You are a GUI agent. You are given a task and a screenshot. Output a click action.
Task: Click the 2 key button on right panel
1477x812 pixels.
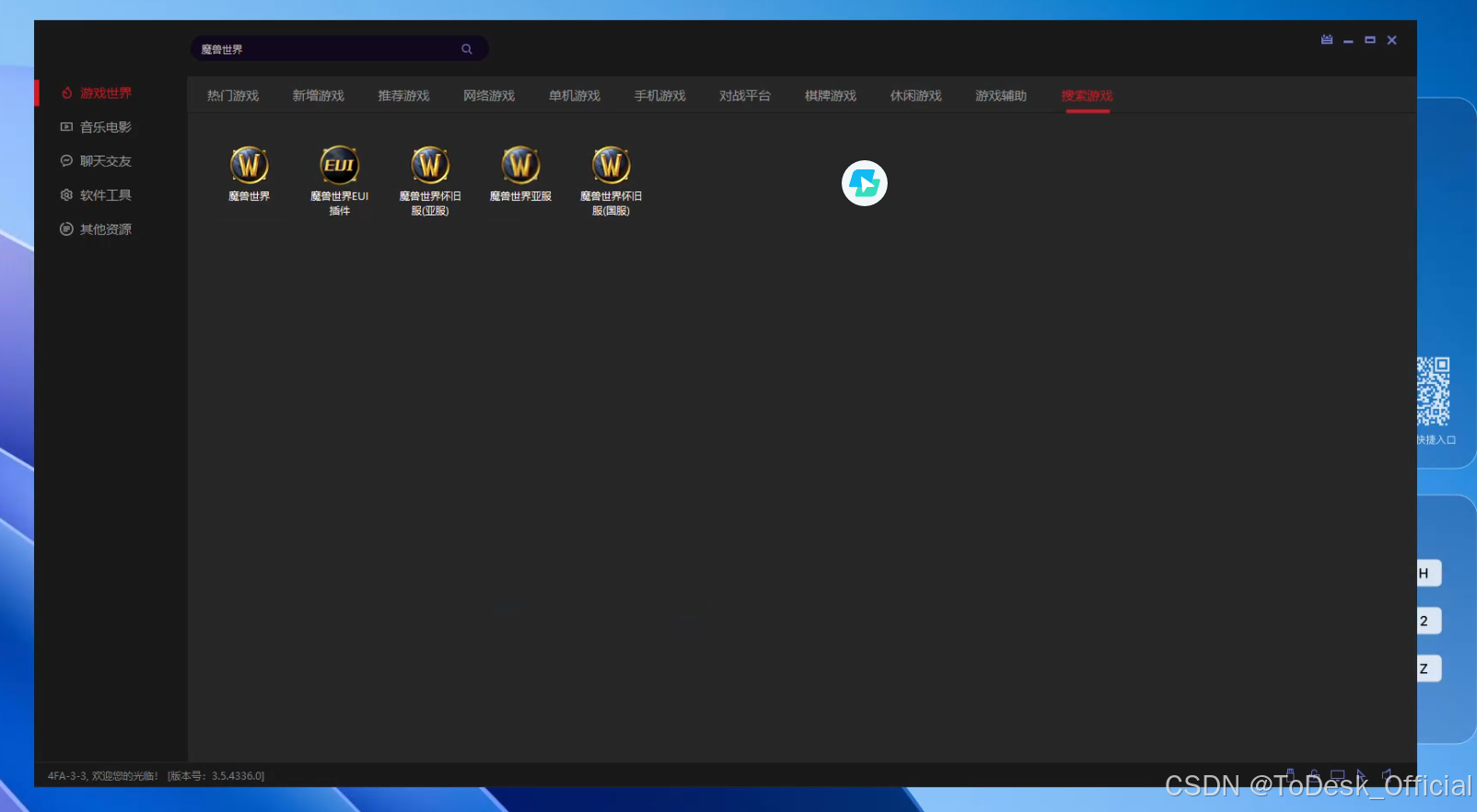[1429, 621]
